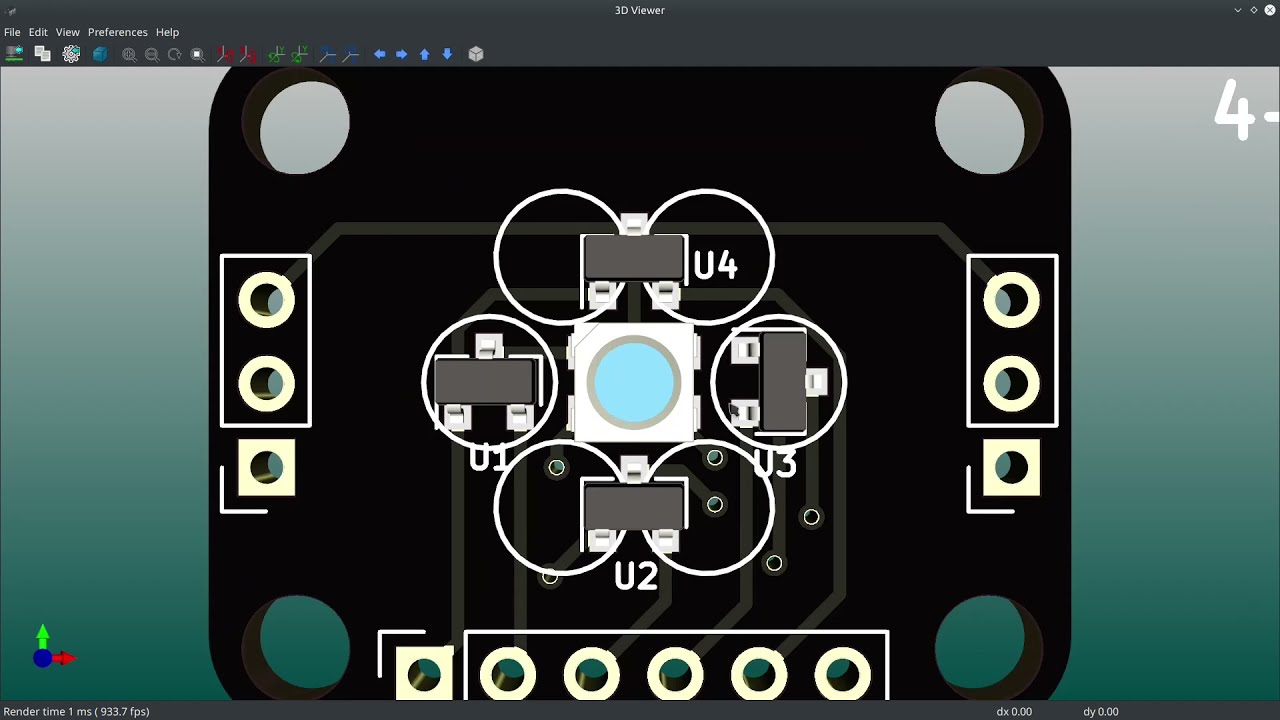This screenshot has height=720, width=1280.
Task: Rotate X counterclockwise
Action: [249, 54]
